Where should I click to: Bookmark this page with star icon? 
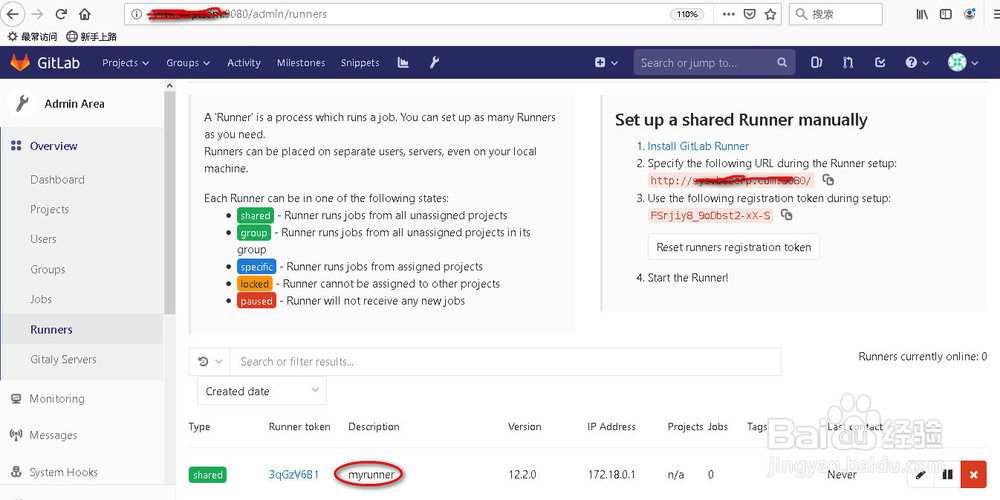(x=770, y=13)
